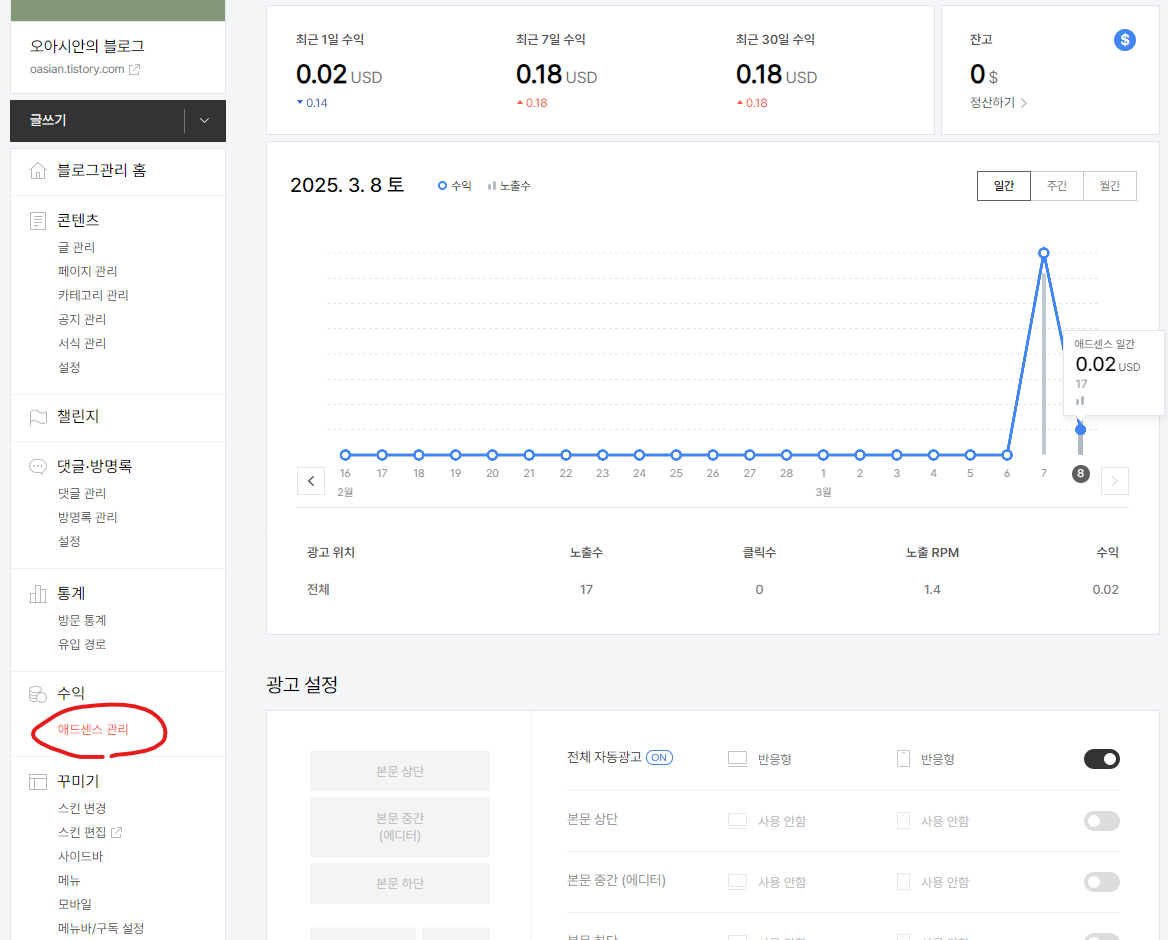Click the blog management home icon
Image resolution: width=1168 pixels, height=940 pixels.
coord(37,171)
